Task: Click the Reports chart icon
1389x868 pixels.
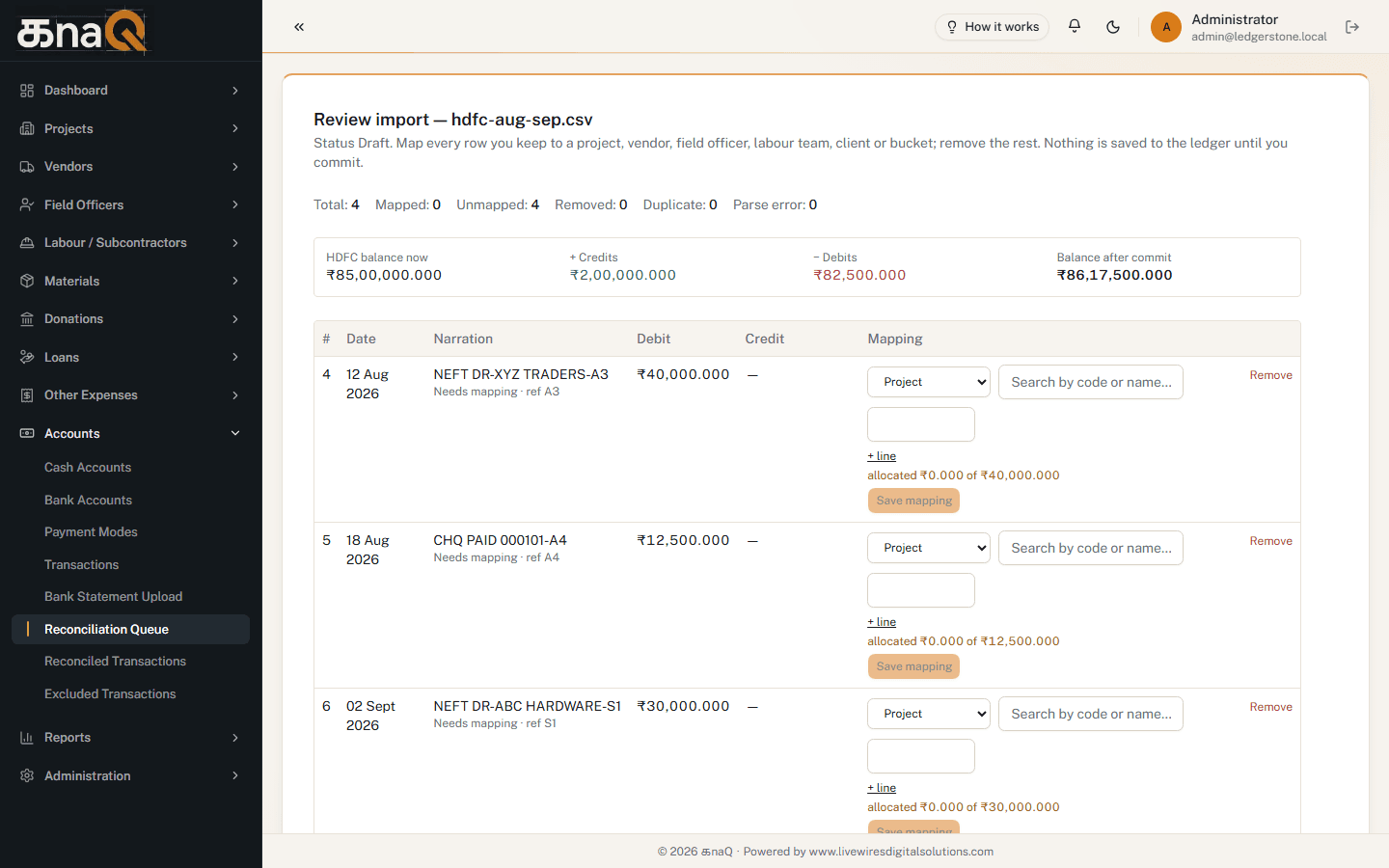Action: coord(27,738)
